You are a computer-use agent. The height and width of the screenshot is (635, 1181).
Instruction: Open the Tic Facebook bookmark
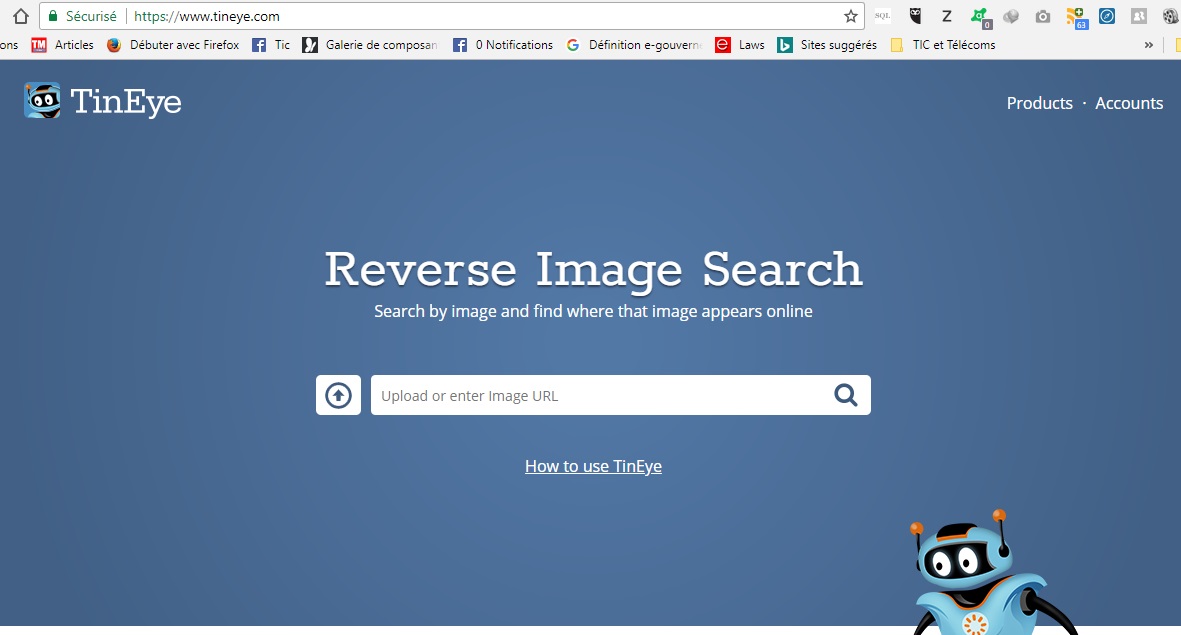coord(271,45)
